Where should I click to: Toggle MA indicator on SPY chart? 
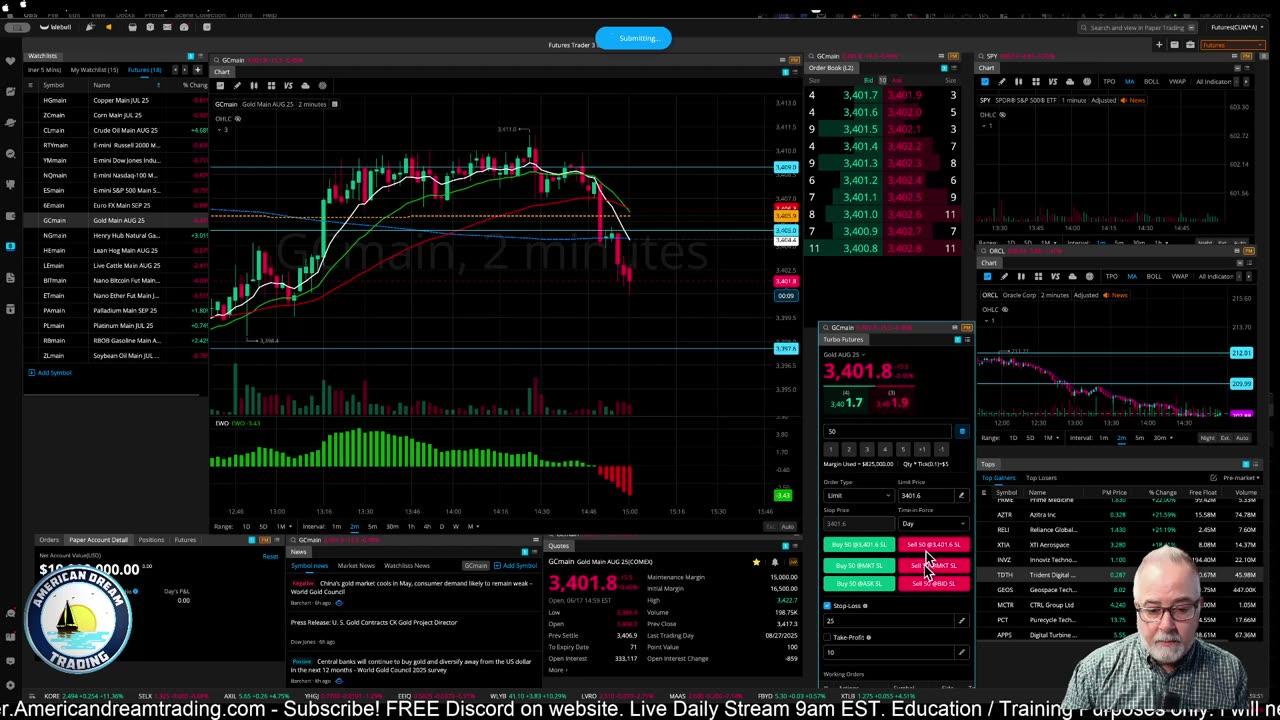click(1131, 81)
